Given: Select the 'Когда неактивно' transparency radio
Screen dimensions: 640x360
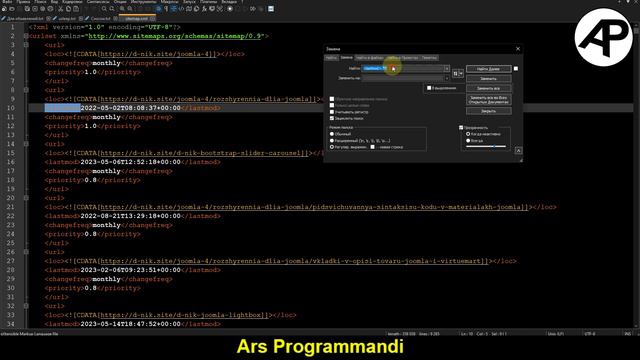Looking at the screenshot, I should point(468,133).
